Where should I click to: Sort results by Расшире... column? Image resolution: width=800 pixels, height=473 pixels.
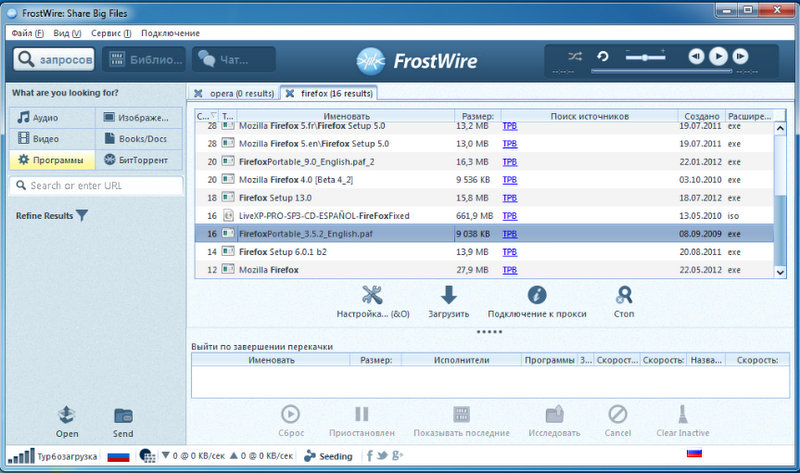tap(749, 116)
